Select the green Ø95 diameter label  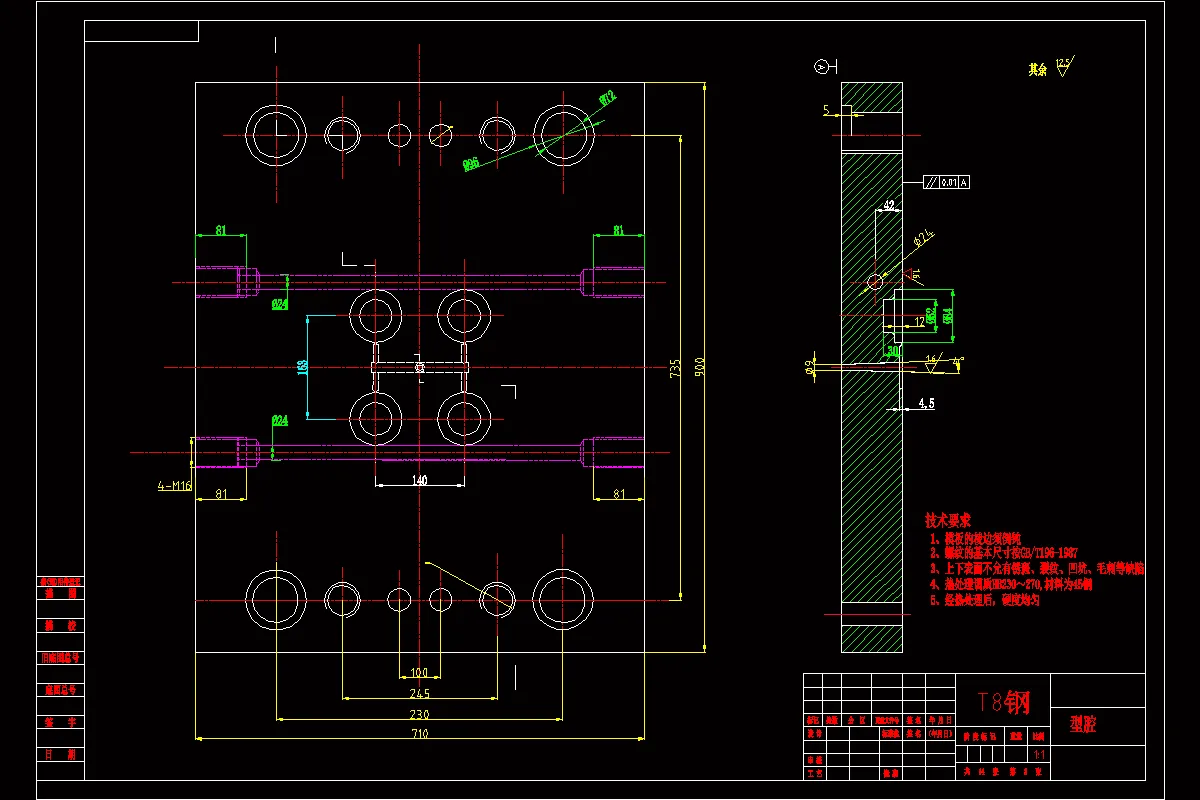tap(470, 163)
